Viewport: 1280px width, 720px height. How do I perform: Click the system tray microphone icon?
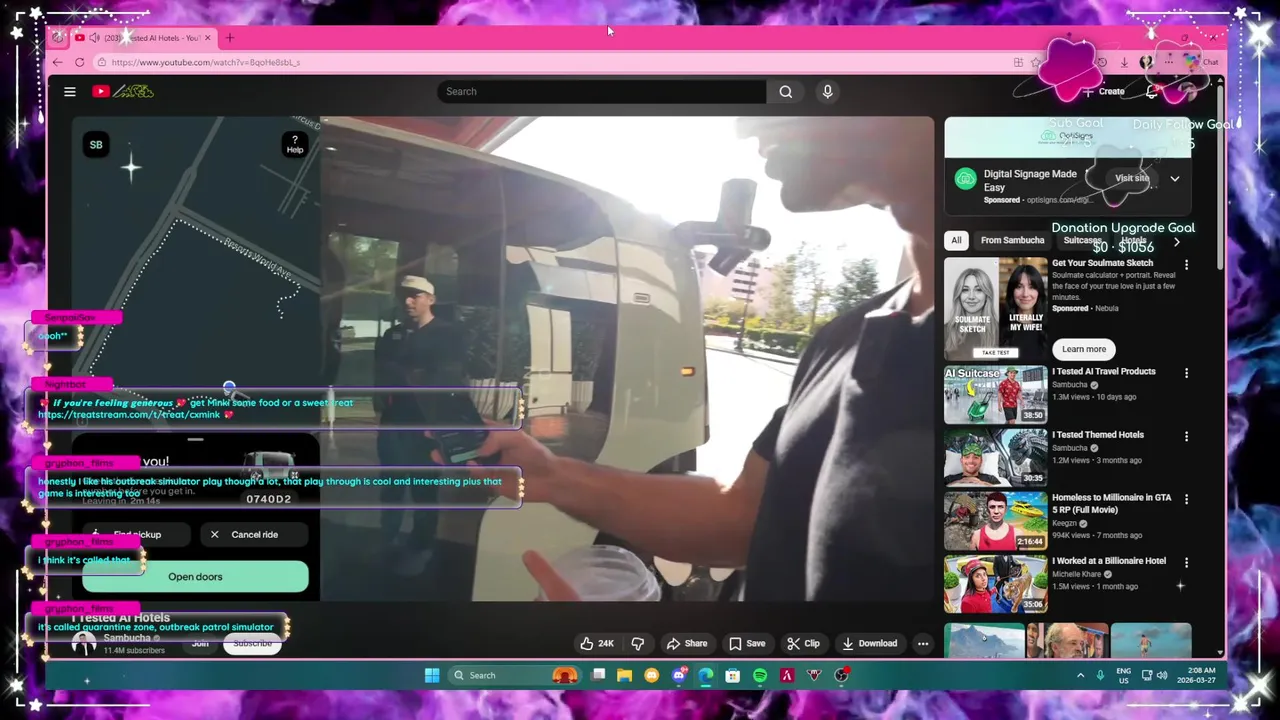[x=1100, y=675]
